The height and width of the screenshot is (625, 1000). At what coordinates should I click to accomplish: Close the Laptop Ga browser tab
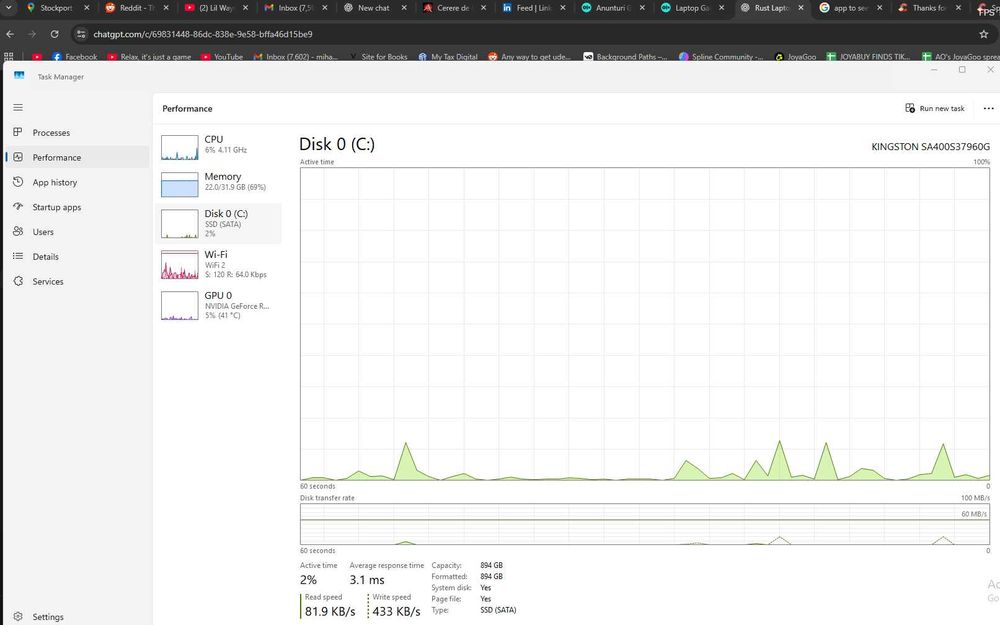(722, 8)
